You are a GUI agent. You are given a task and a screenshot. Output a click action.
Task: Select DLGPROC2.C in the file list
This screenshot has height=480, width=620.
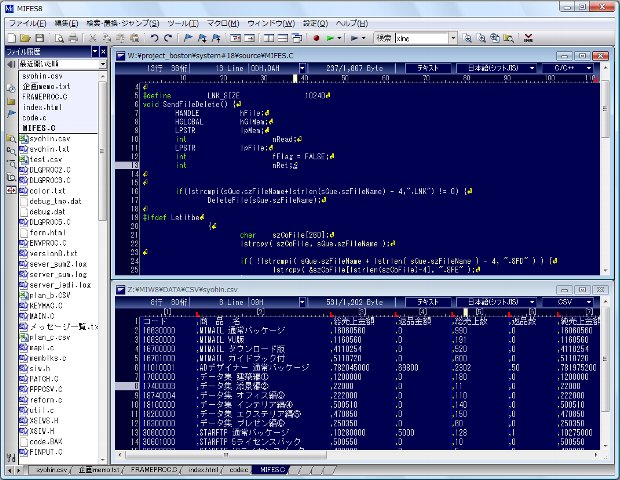coord(46,169)
